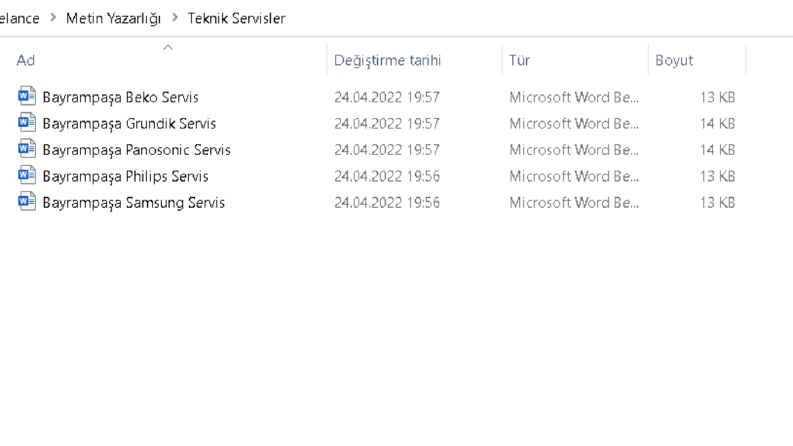This screenshot has width=793, height=446.
Task: Select the file Bayrampaşa Grundik Servis
Action: (129, 123)
